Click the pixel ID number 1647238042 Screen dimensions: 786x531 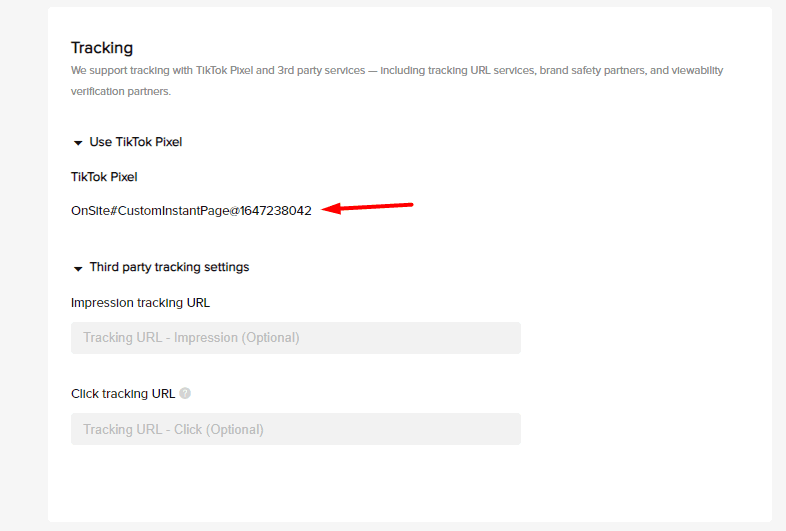coord(276,211)
